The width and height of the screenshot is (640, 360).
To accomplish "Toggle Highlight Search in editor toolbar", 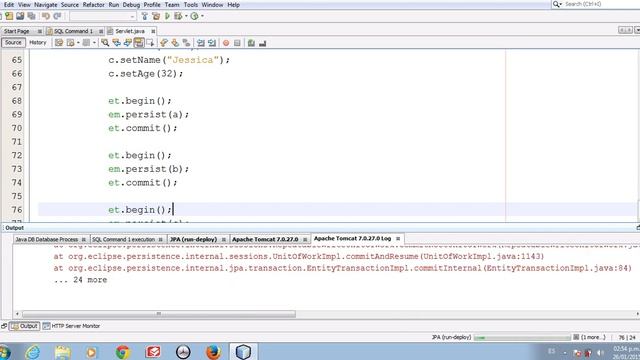I will (x=139, y=43).
